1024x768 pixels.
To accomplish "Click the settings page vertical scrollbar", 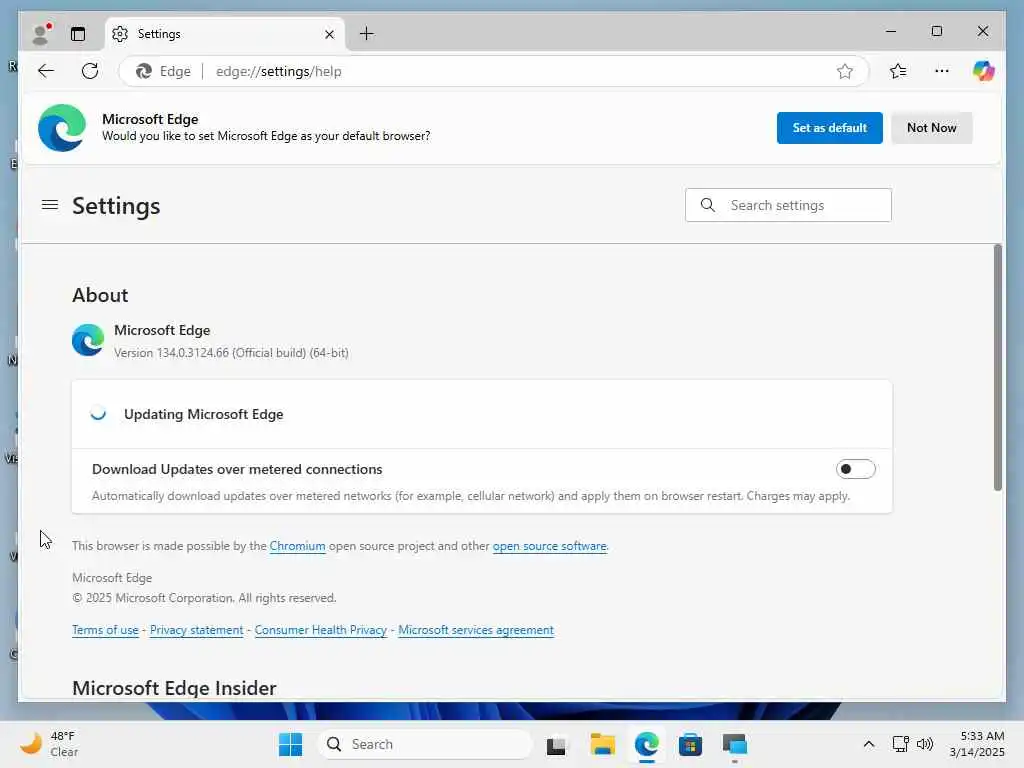I will tap(997, 367).
